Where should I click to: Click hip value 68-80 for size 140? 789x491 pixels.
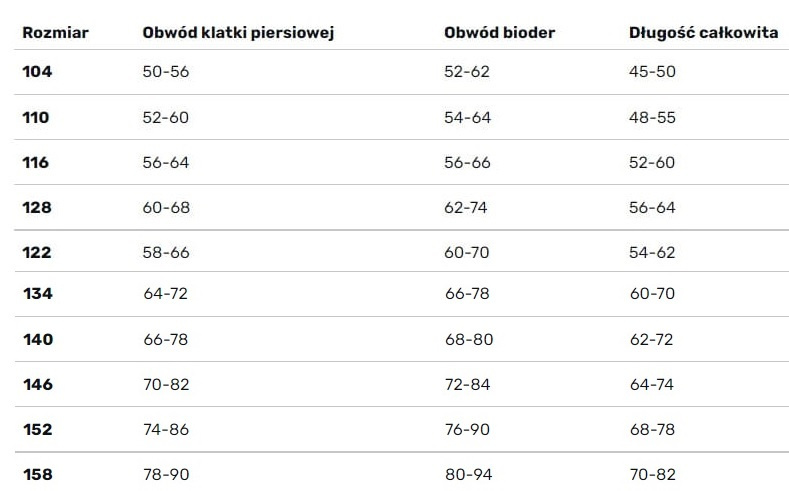pyautogui.click(x=469, y=339)
